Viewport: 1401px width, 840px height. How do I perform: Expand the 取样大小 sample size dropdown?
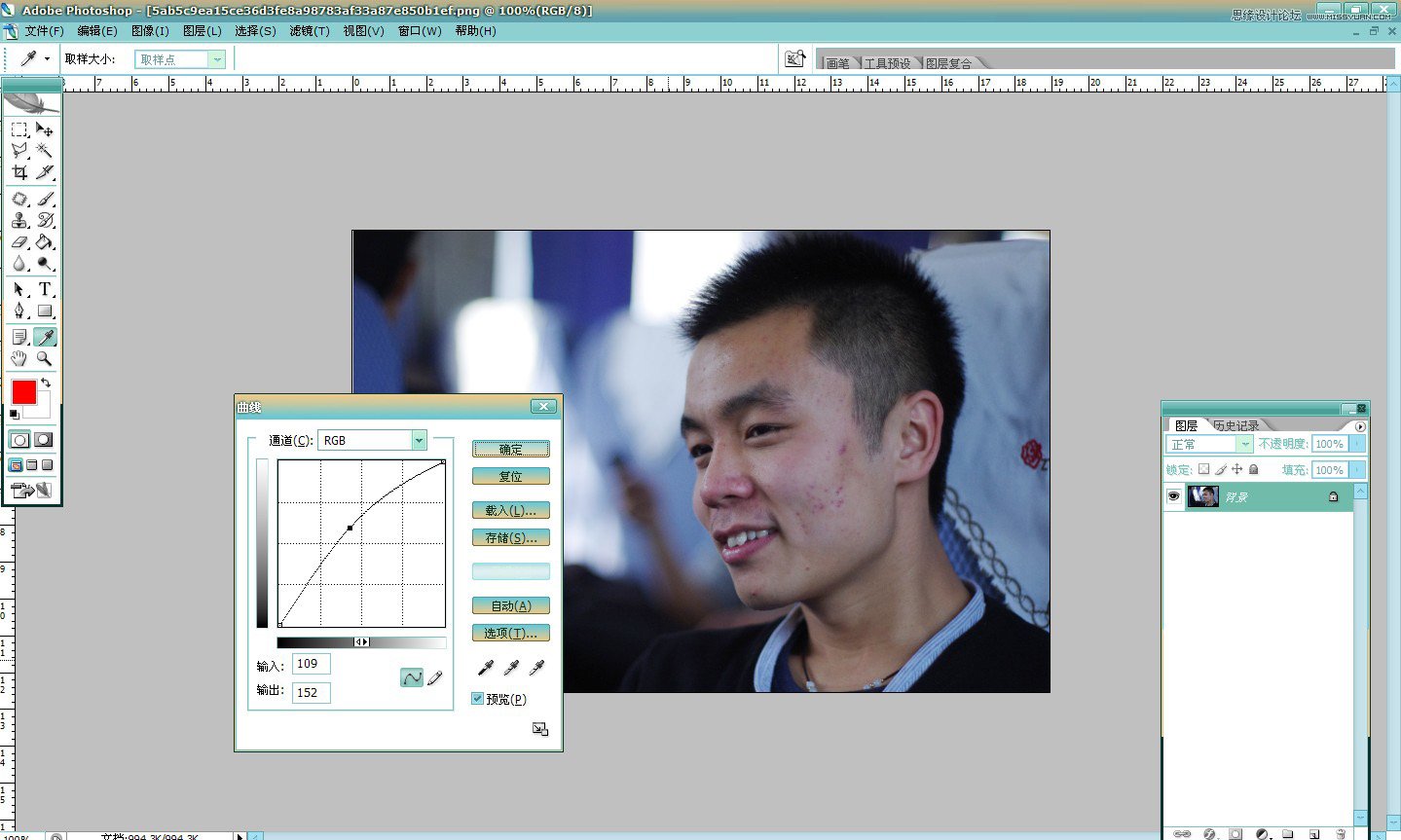coord(217,59)
